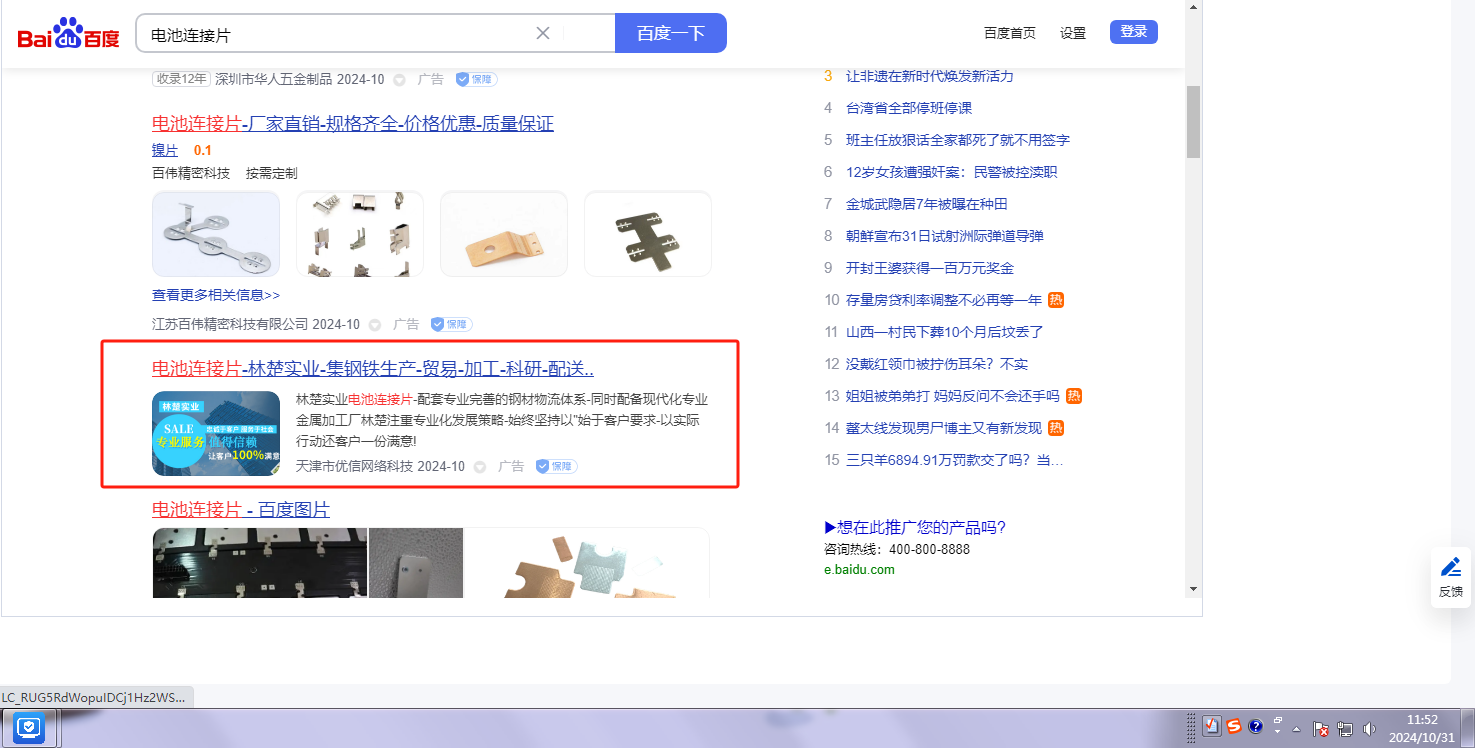
Task: Click the 热 badge beside 存量房贷利率调整不必再等一年
Action: point(1056,300)
